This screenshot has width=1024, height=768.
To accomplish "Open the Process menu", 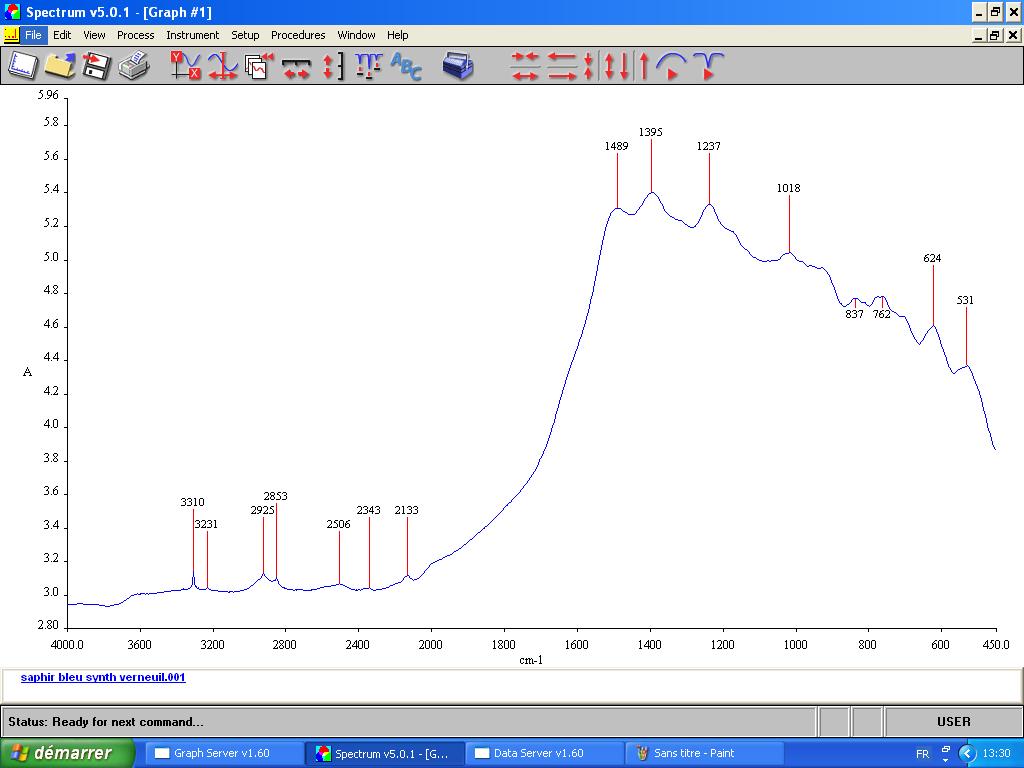I will [135, 35].
